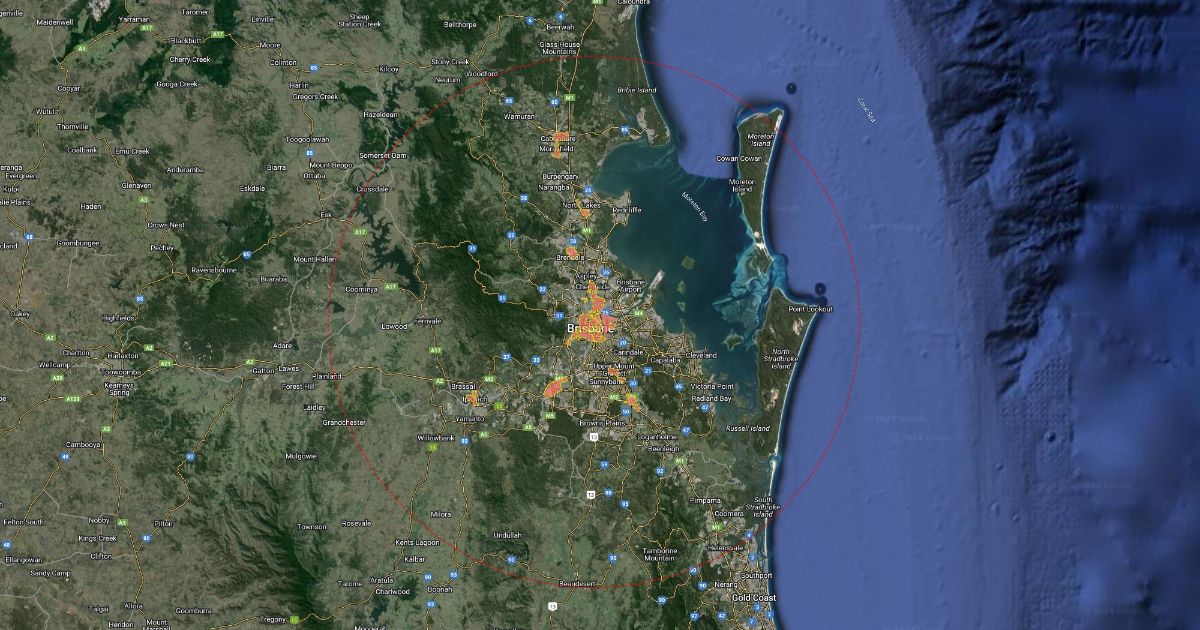Select the Browns Plains label
This screenshot has height=630, width=1200.
[600, 423]
